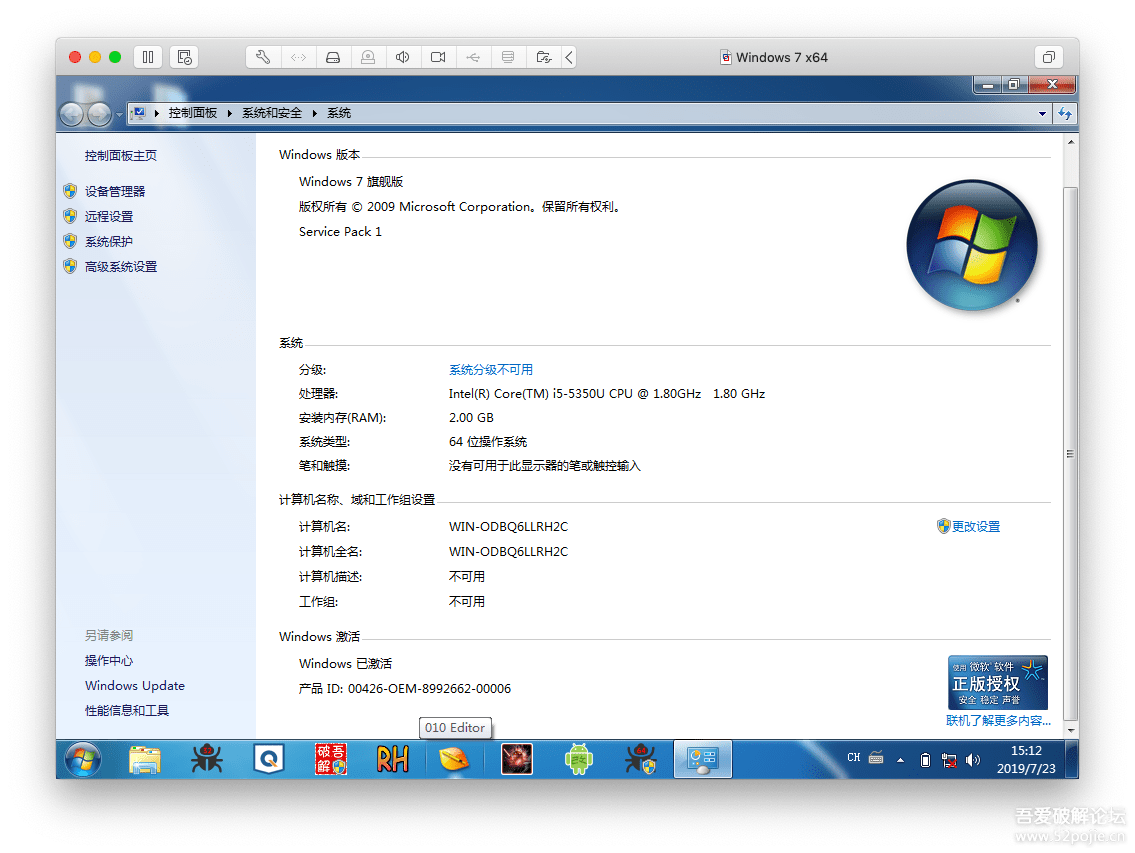This screenshot has height=853, width=1135.
Task: Expand the arrow after 系统和安全 in breadcrumb
Action: coord(315,113)
